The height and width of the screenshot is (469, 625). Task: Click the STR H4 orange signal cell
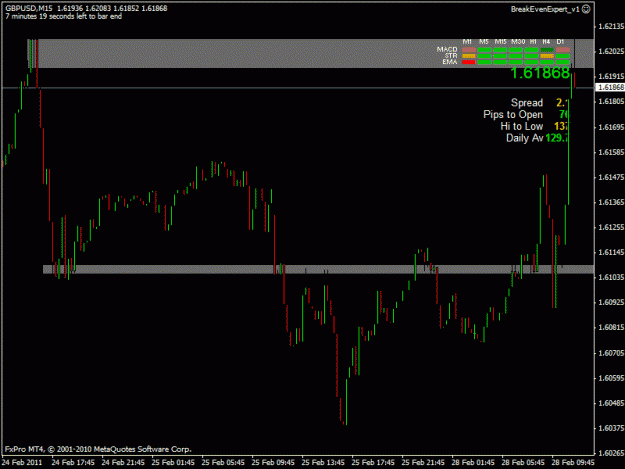[x=547, y=56]
